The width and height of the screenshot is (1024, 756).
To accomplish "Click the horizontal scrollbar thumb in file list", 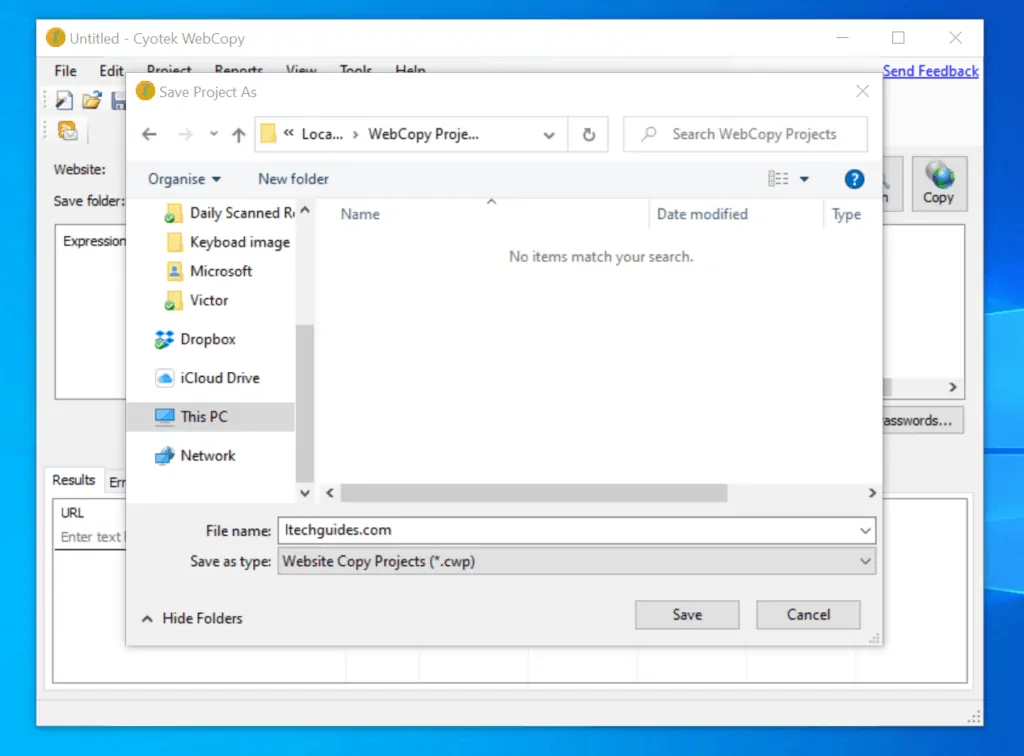I will point(534,493).
